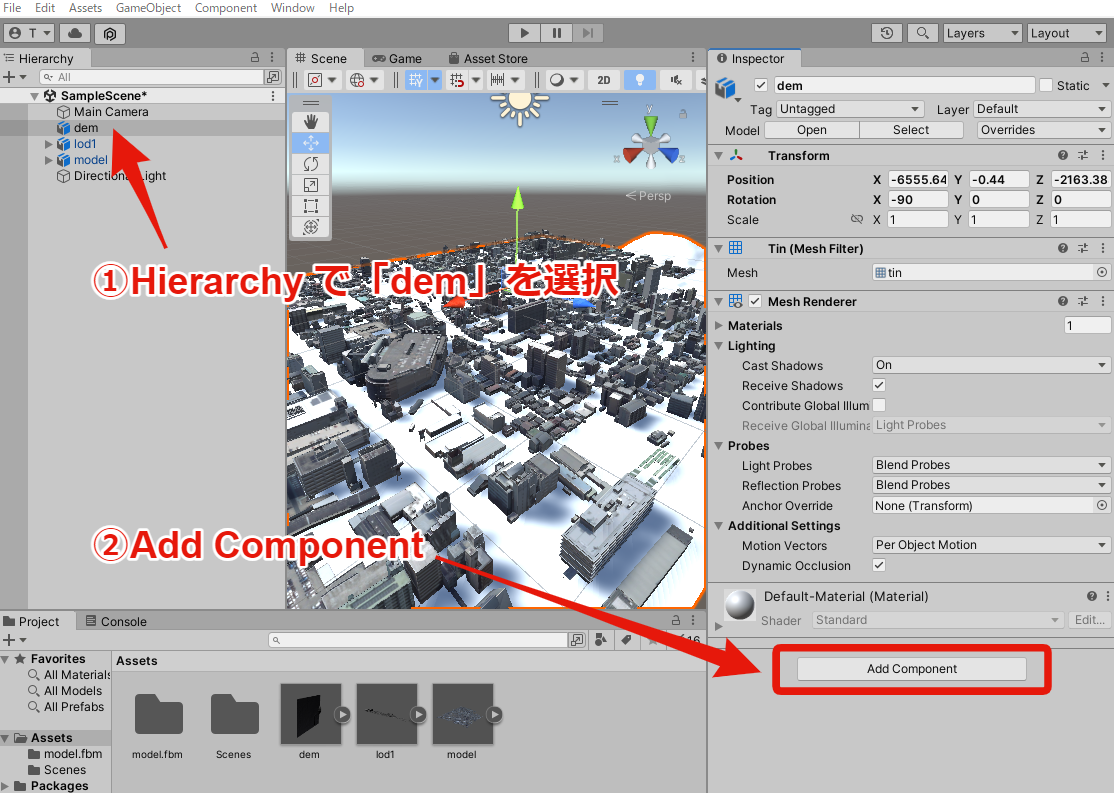The height and width of the screenshot is (793, 1114).
Task: Open the Overrides dropdown
Action: pos(1044,130)
